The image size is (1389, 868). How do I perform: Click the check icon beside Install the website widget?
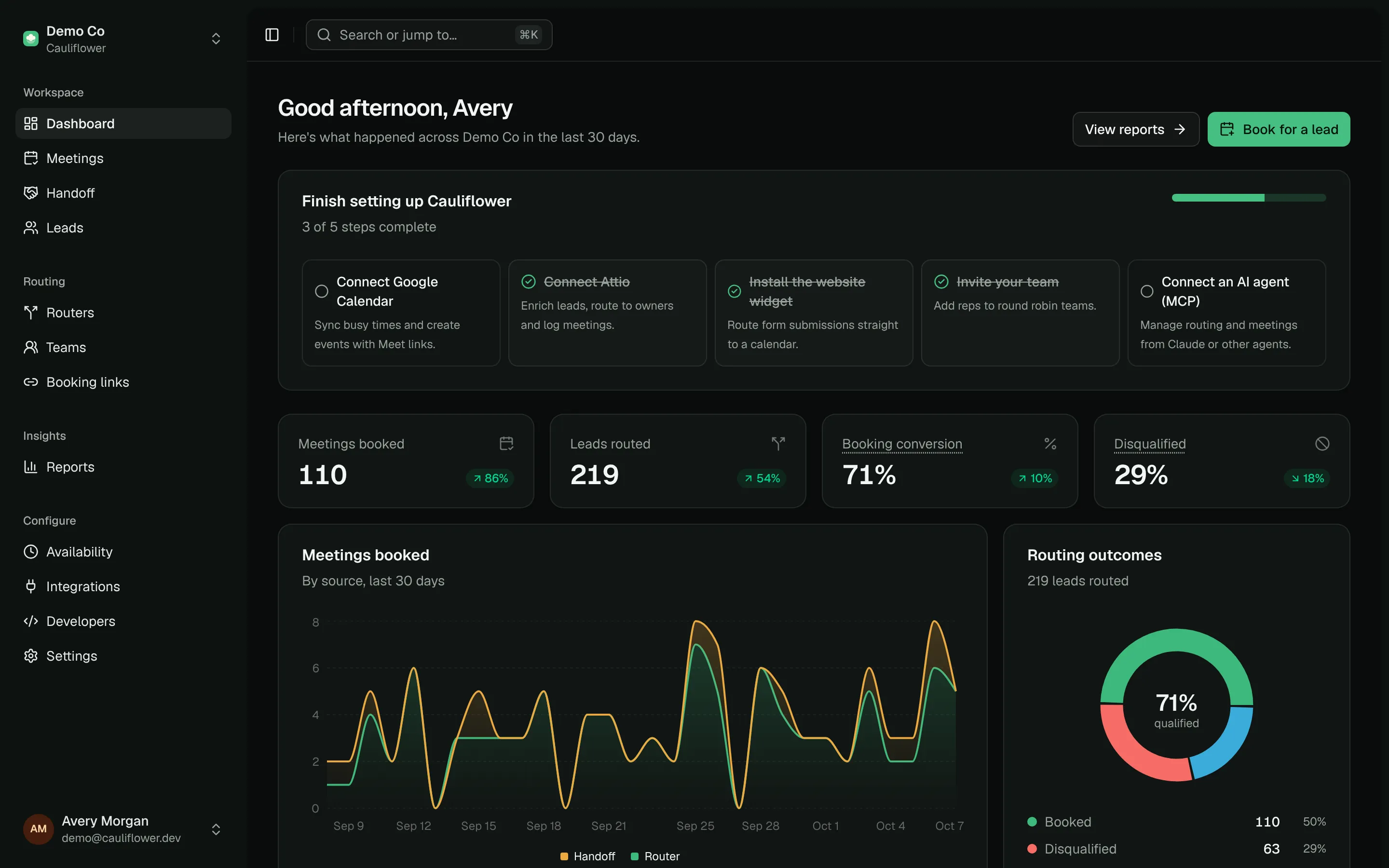tap(735, 291)
